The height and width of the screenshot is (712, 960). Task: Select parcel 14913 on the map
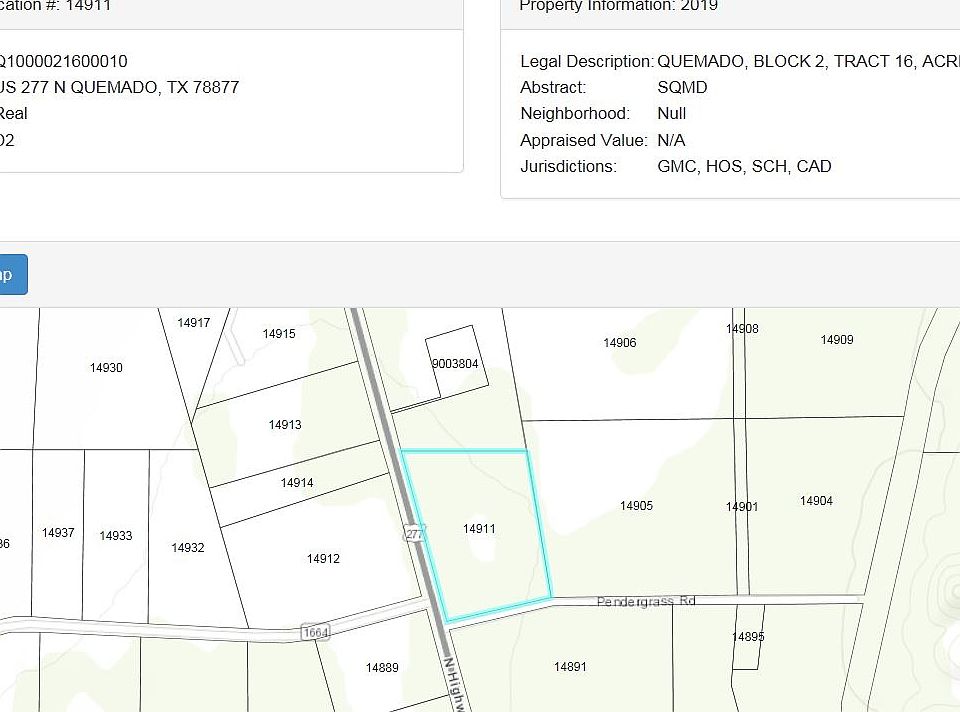pos(285,424)
